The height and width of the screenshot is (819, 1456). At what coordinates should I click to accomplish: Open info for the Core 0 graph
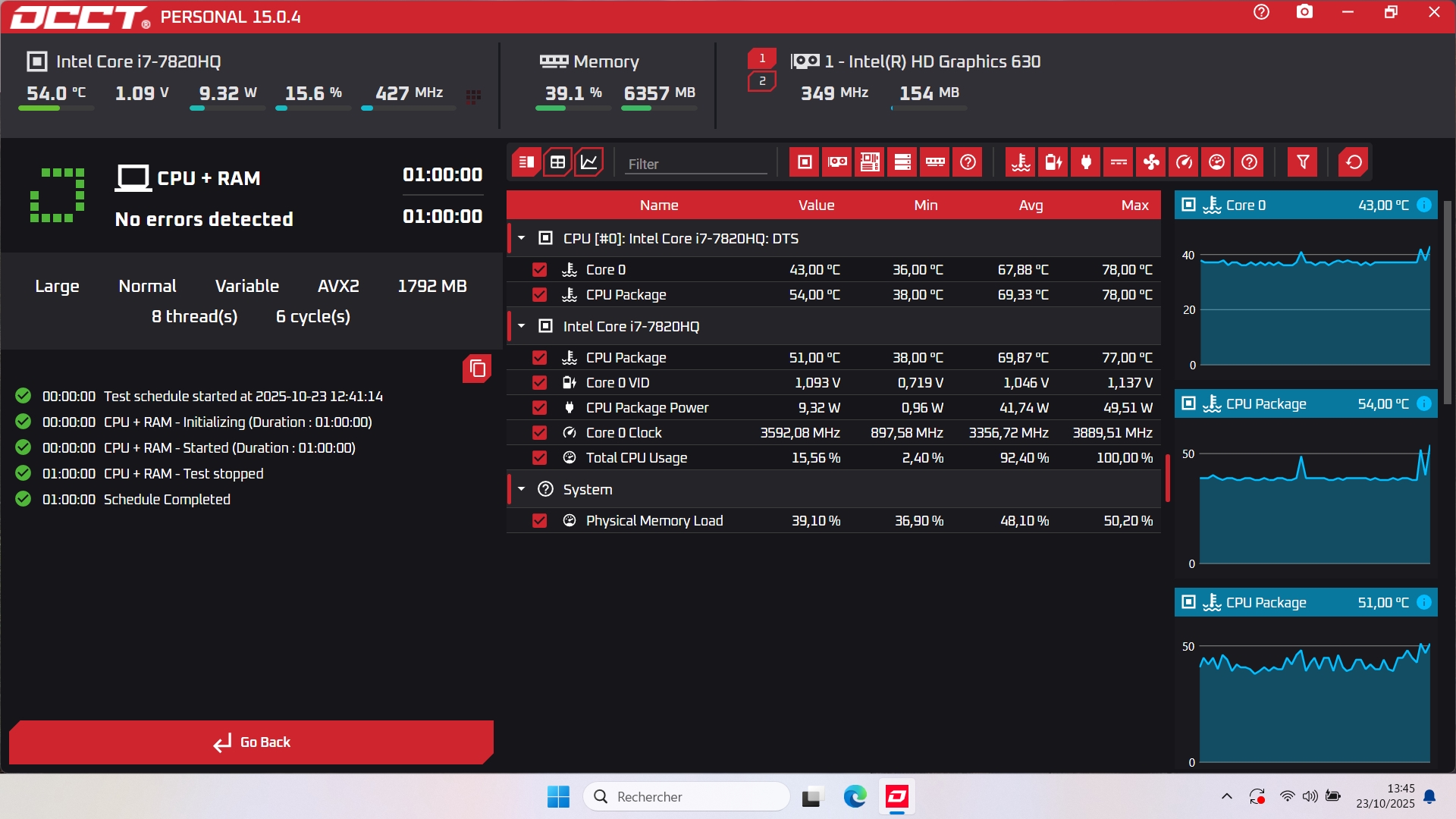[x=1424, y=205]
